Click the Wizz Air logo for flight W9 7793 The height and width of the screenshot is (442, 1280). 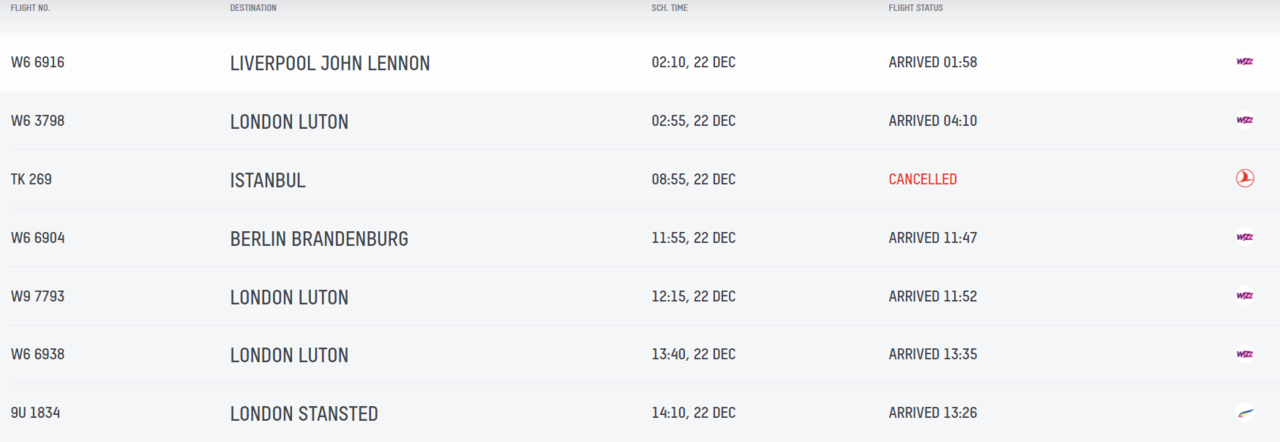tap(1244, 296)
